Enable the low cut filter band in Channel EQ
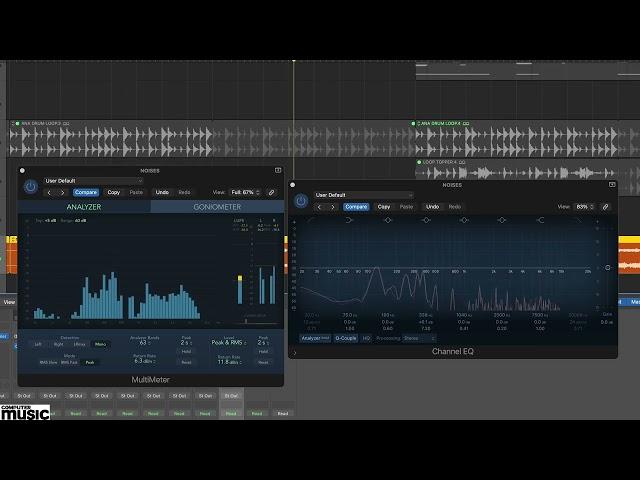 pyautogui.click(x=312, y=220)
